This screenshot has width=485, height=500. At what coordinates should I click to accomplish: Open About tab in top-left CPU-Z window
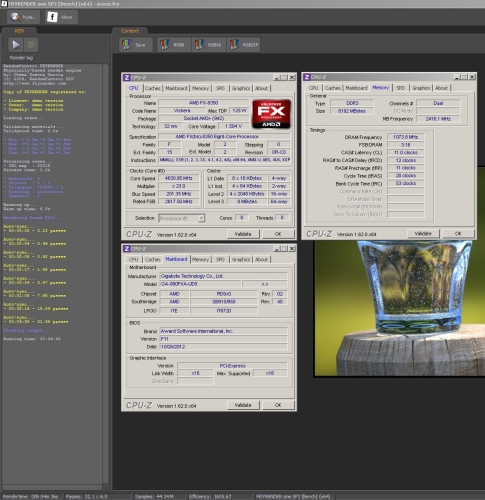(x=261, y=88)
